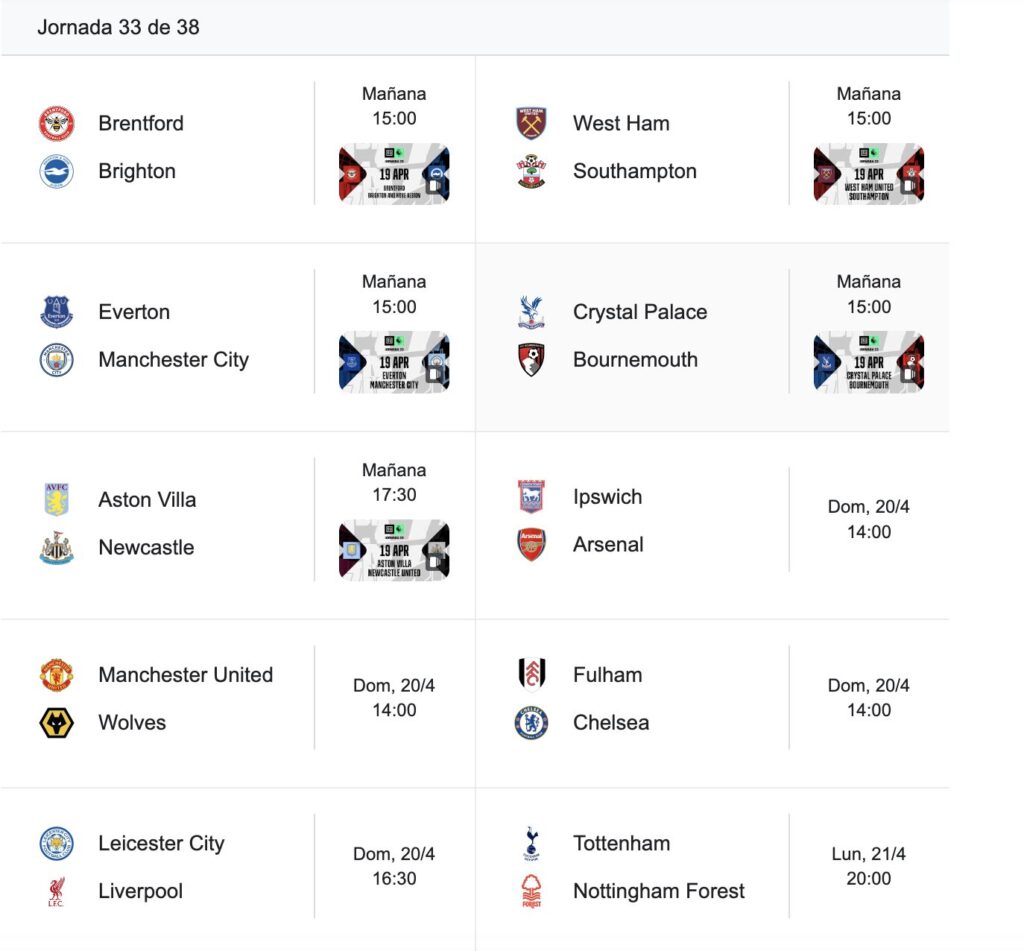
Task: Click the Brighton club crest
Action: 57,172
